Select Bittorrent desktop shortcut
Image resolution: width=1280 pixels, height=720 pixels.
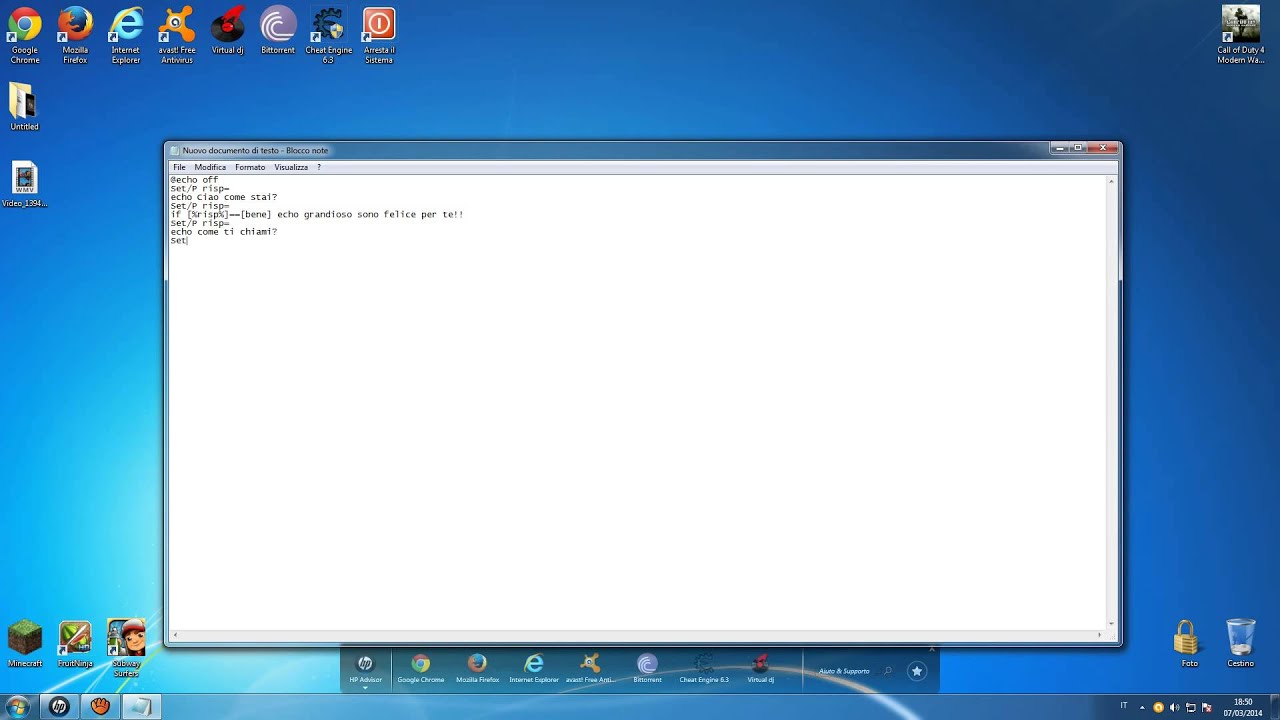click(278, 31)
